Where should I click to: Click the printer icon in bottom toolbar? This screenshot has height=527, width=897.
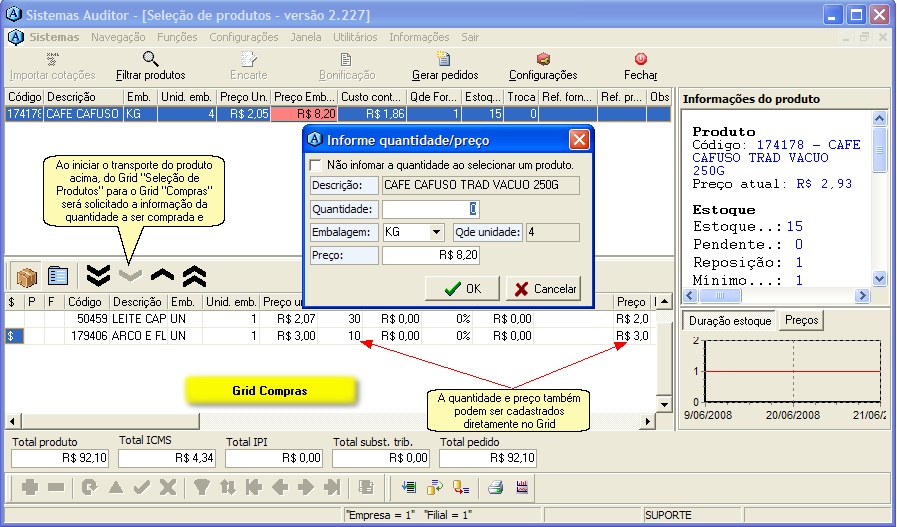494,487
